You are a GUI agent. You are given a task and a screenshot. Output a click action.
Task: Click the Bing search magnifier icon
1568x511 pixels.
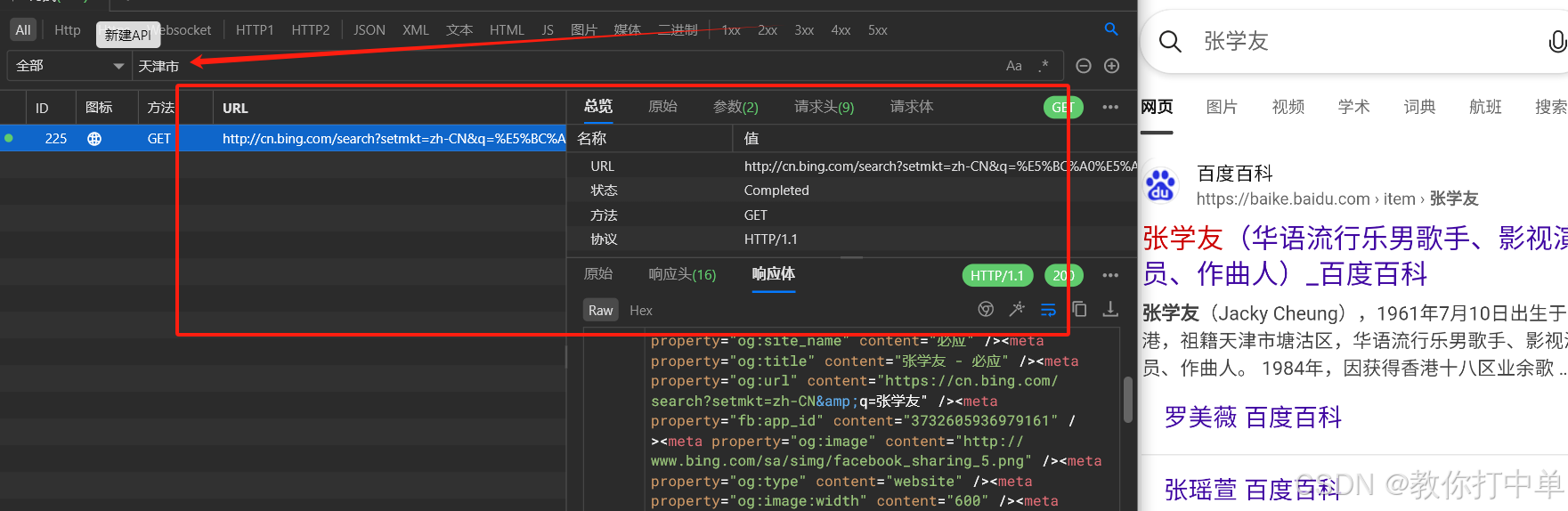pyautogui.click(x=1170, y=41)
